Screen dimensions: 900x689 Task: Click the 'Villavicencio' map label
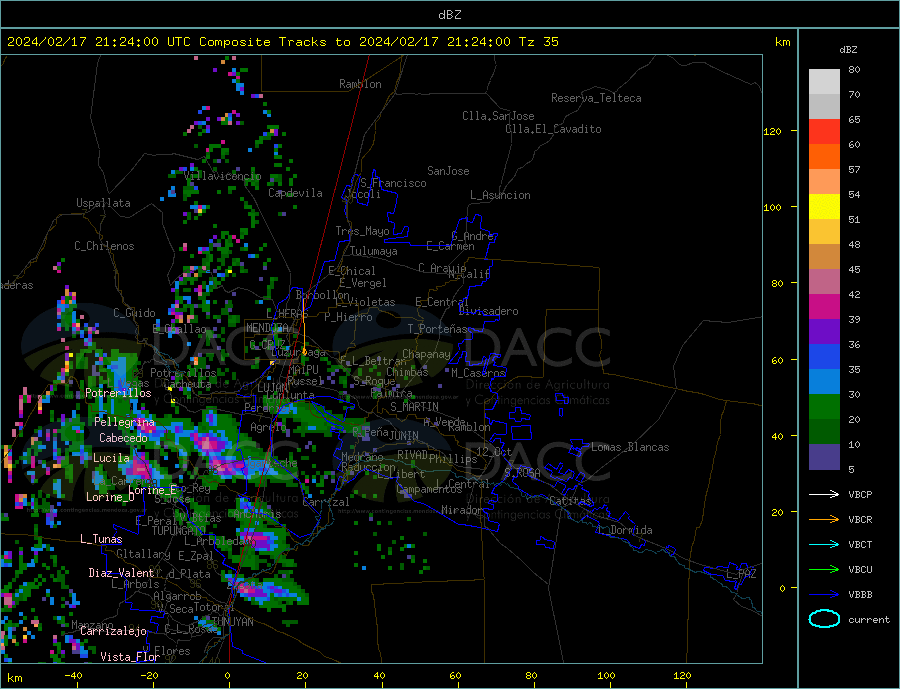tap(223, 176)
